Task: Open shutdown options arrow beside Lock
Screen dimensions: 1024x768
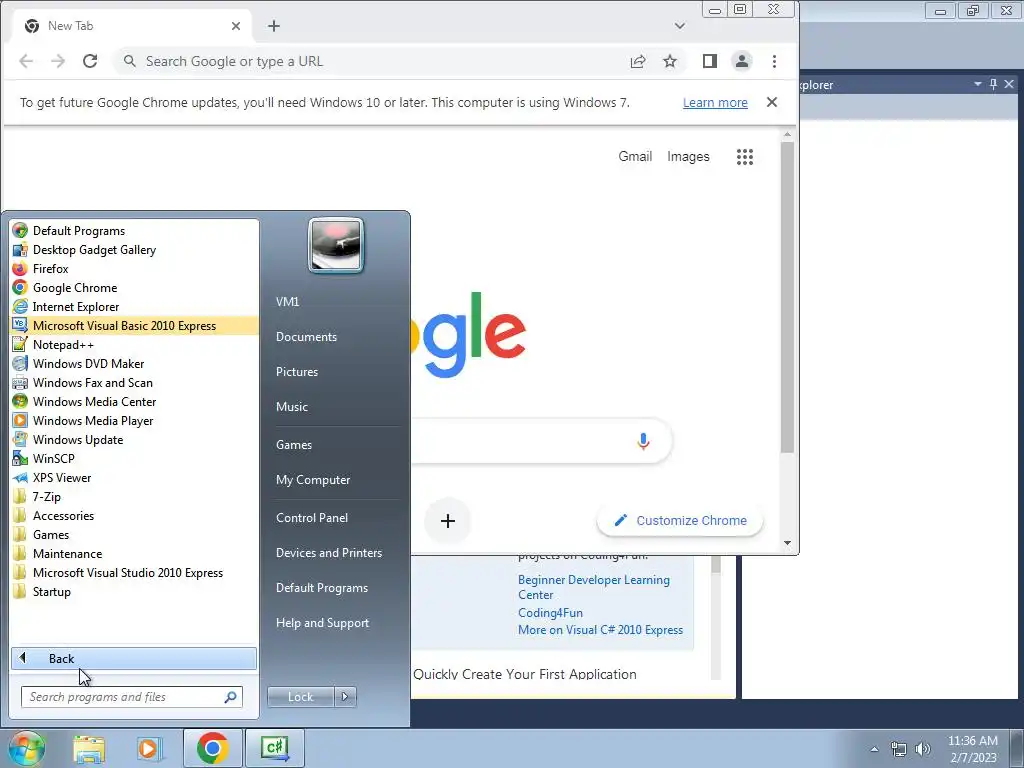Action: pos(345,697)
